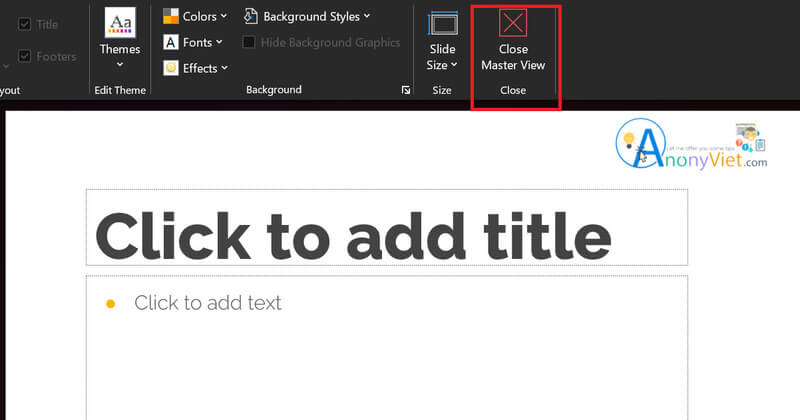Expand the Colors dropdown arrow

223,16
